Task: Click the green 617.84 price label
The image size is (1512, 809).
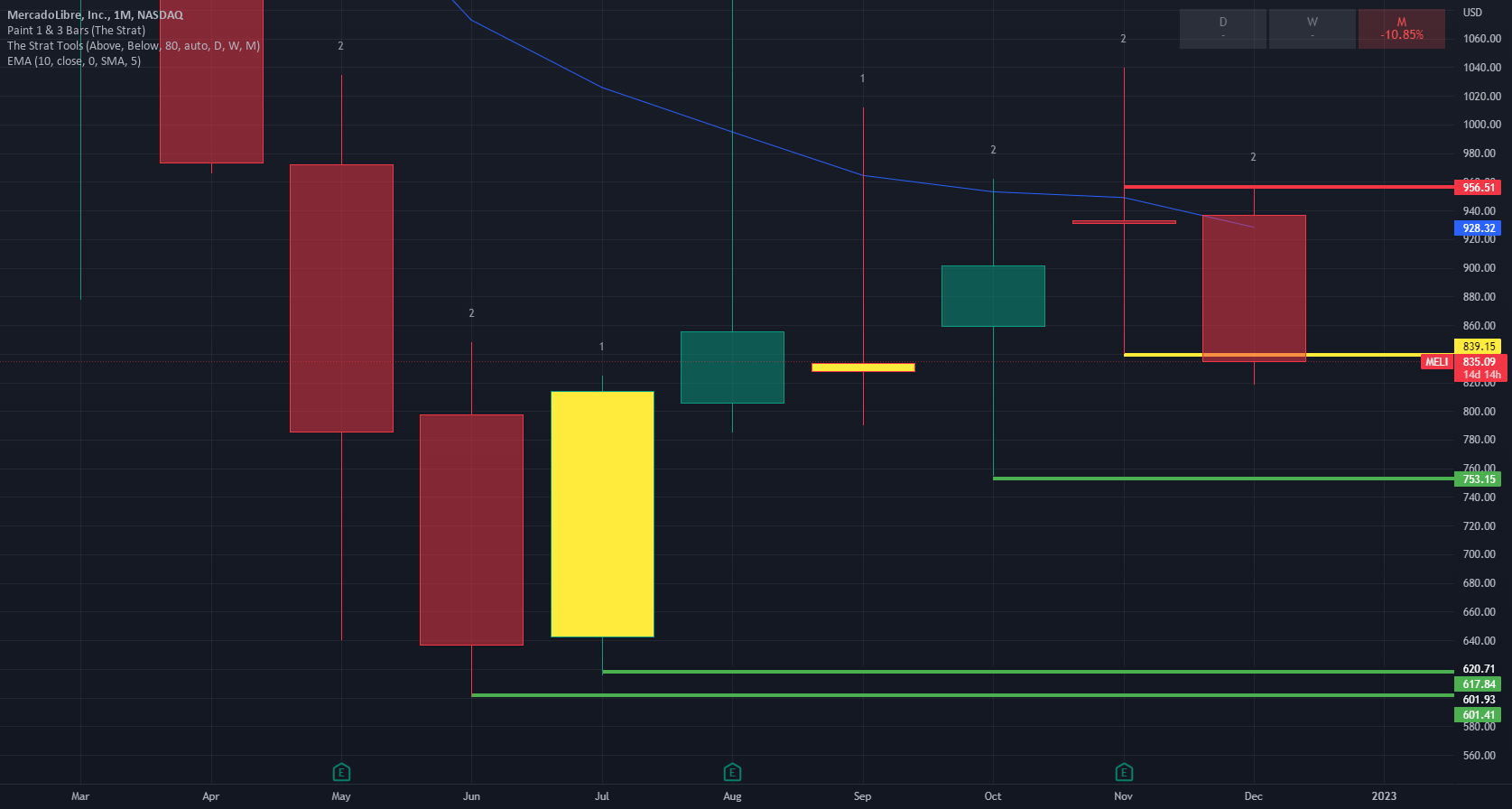Action: tap(1478, 684)
